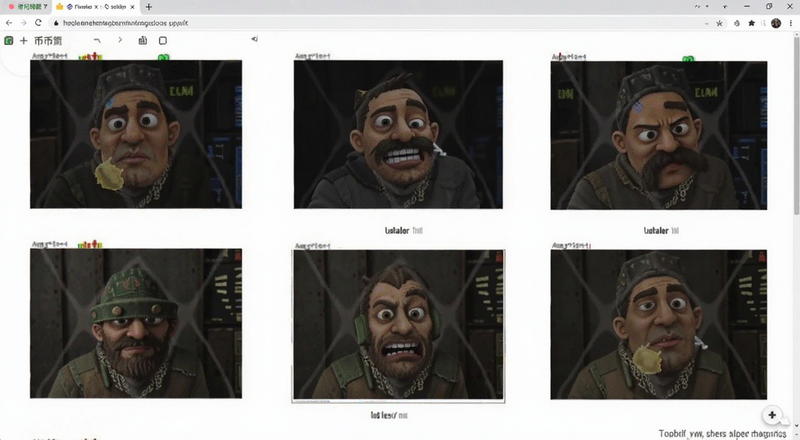
Task: Click the page vertical scrollbar
Action: (x=796, y=125)
